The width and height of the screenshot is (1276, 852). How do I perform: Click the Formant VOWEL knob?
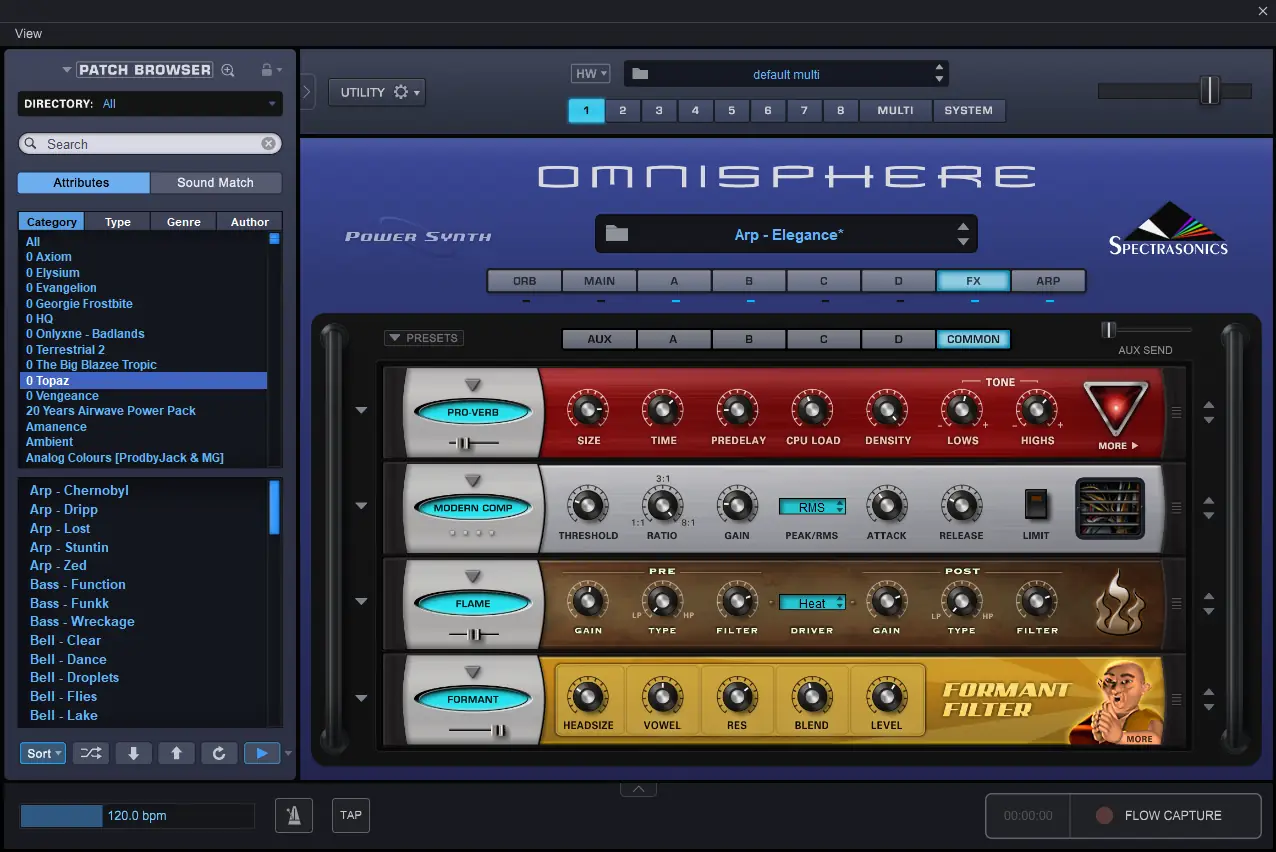click(661, 696)
